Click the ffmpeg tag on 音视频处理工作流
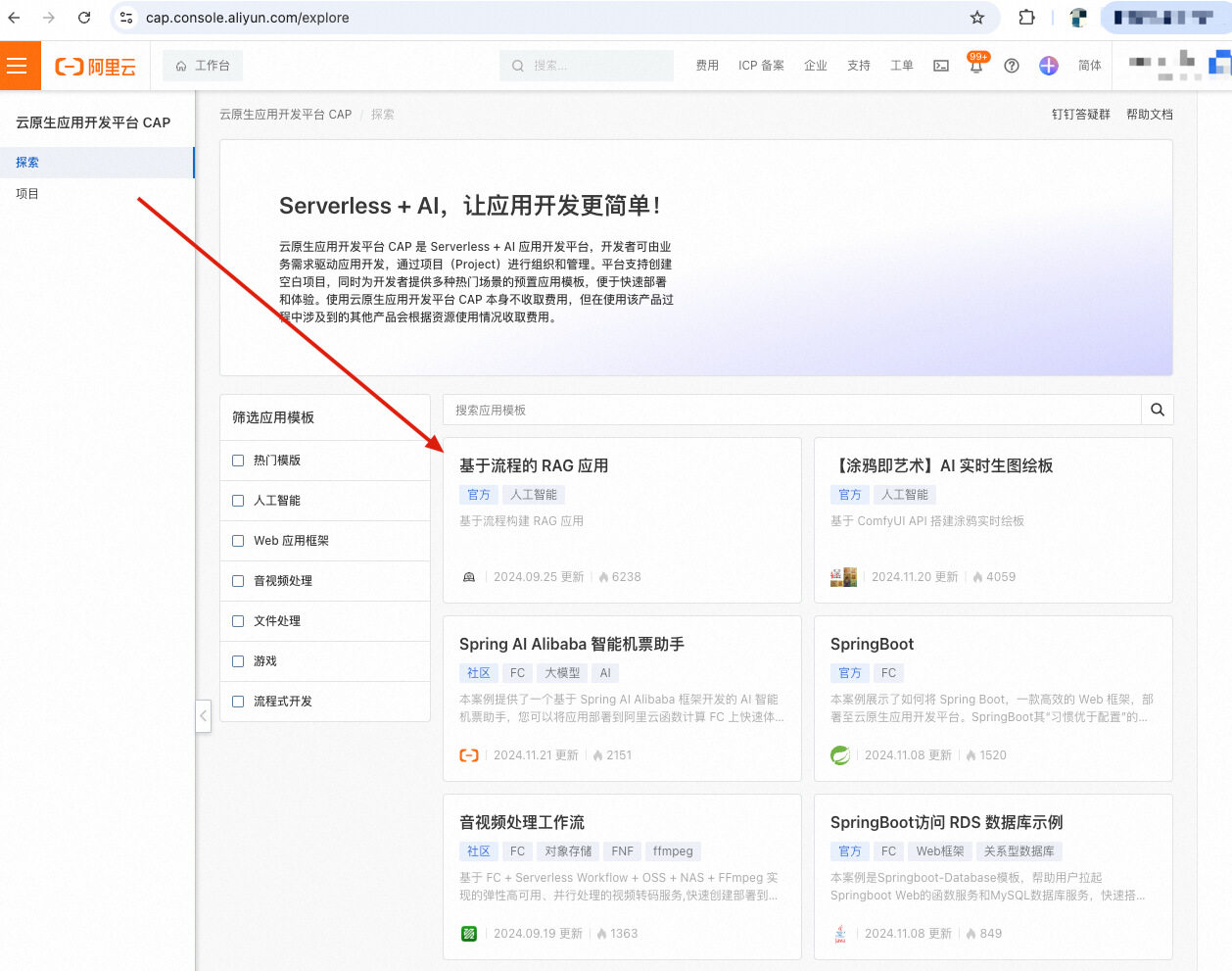The image size is (1232, 971). [673, 851]
